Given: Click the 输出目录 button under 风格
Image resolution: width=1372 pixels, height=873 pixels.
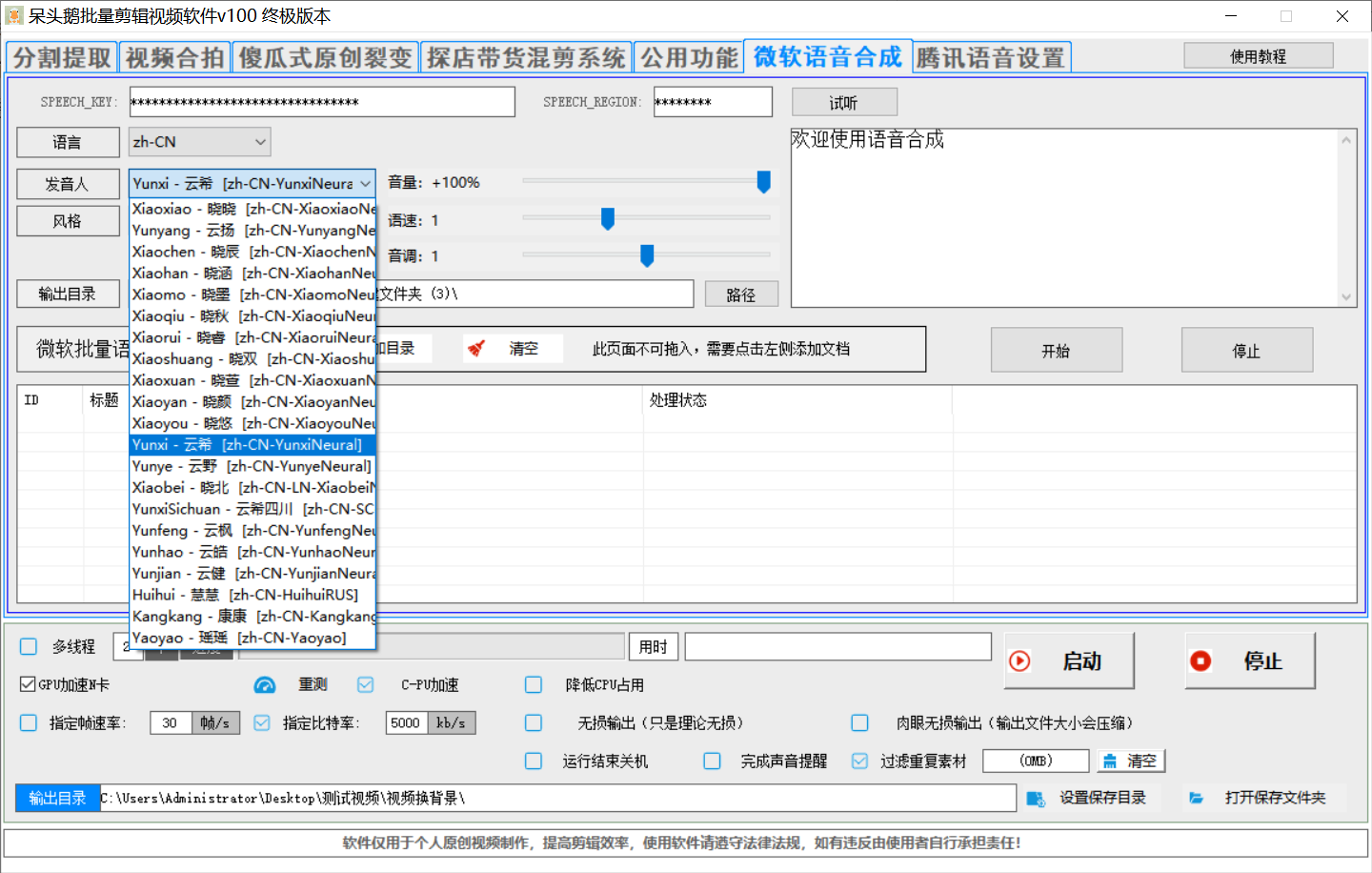Looking at the screenshot, I should [68, 294].
